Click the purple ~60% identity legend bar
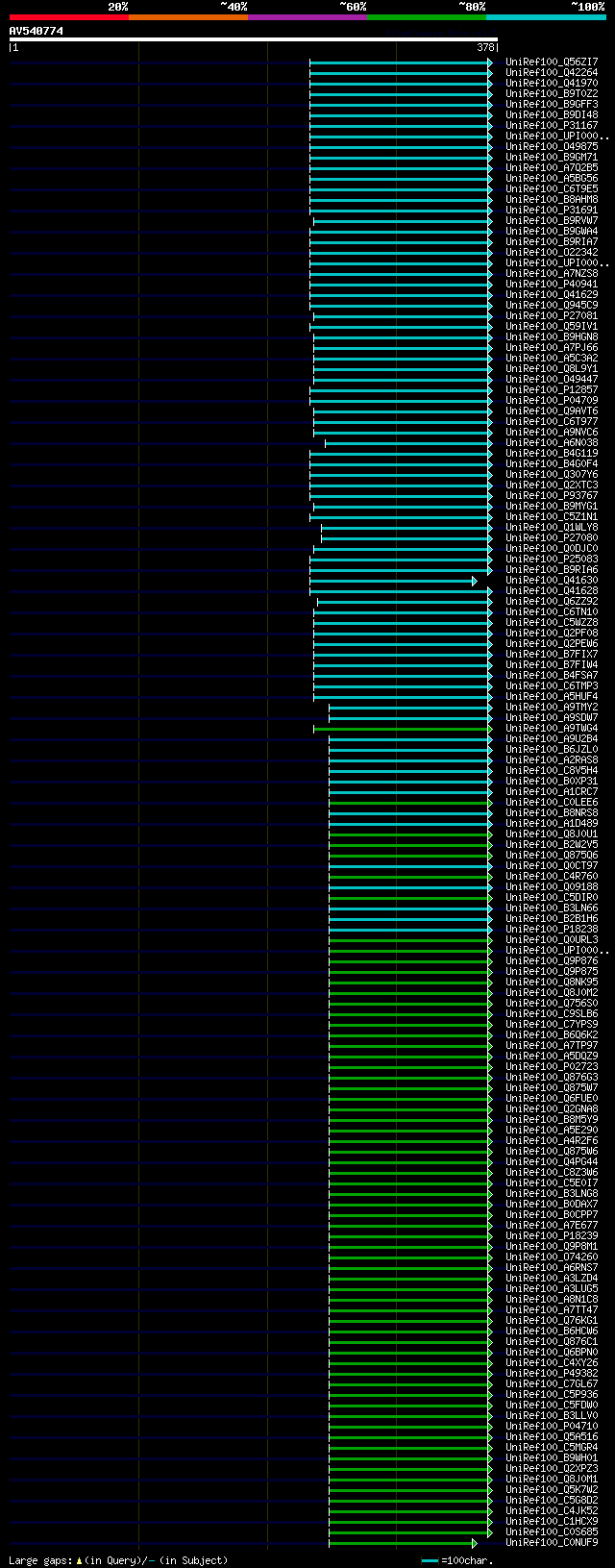 click(307, 17)
